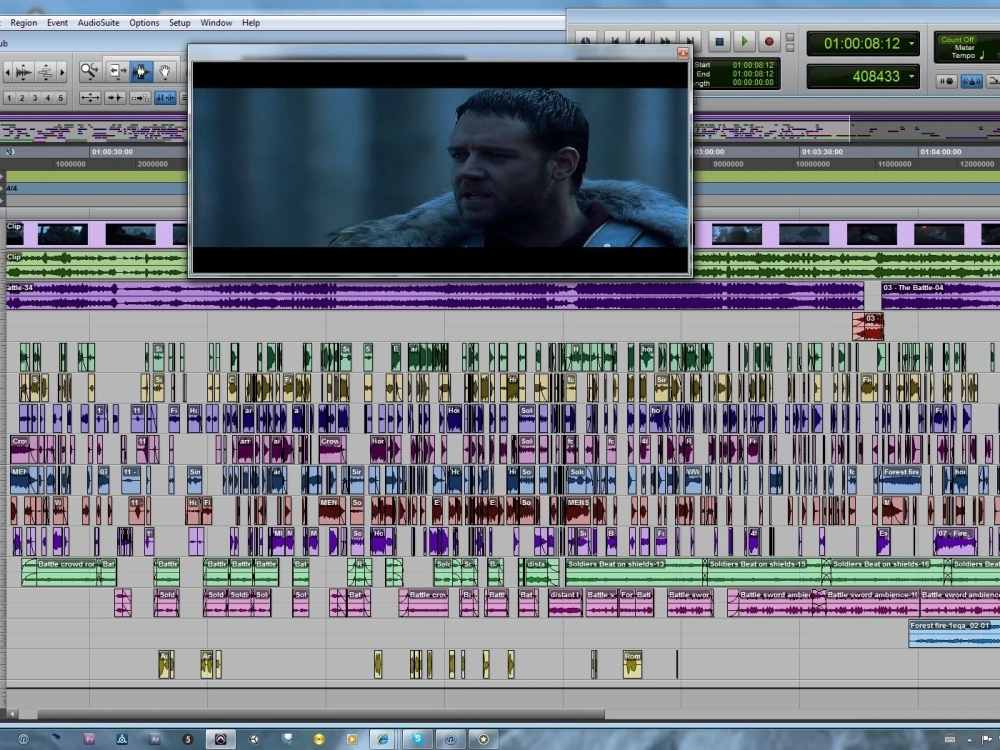The image size is (1000, 750).
Task: Zoom in horizontally with right arrow
Action: tap(62, 72)
